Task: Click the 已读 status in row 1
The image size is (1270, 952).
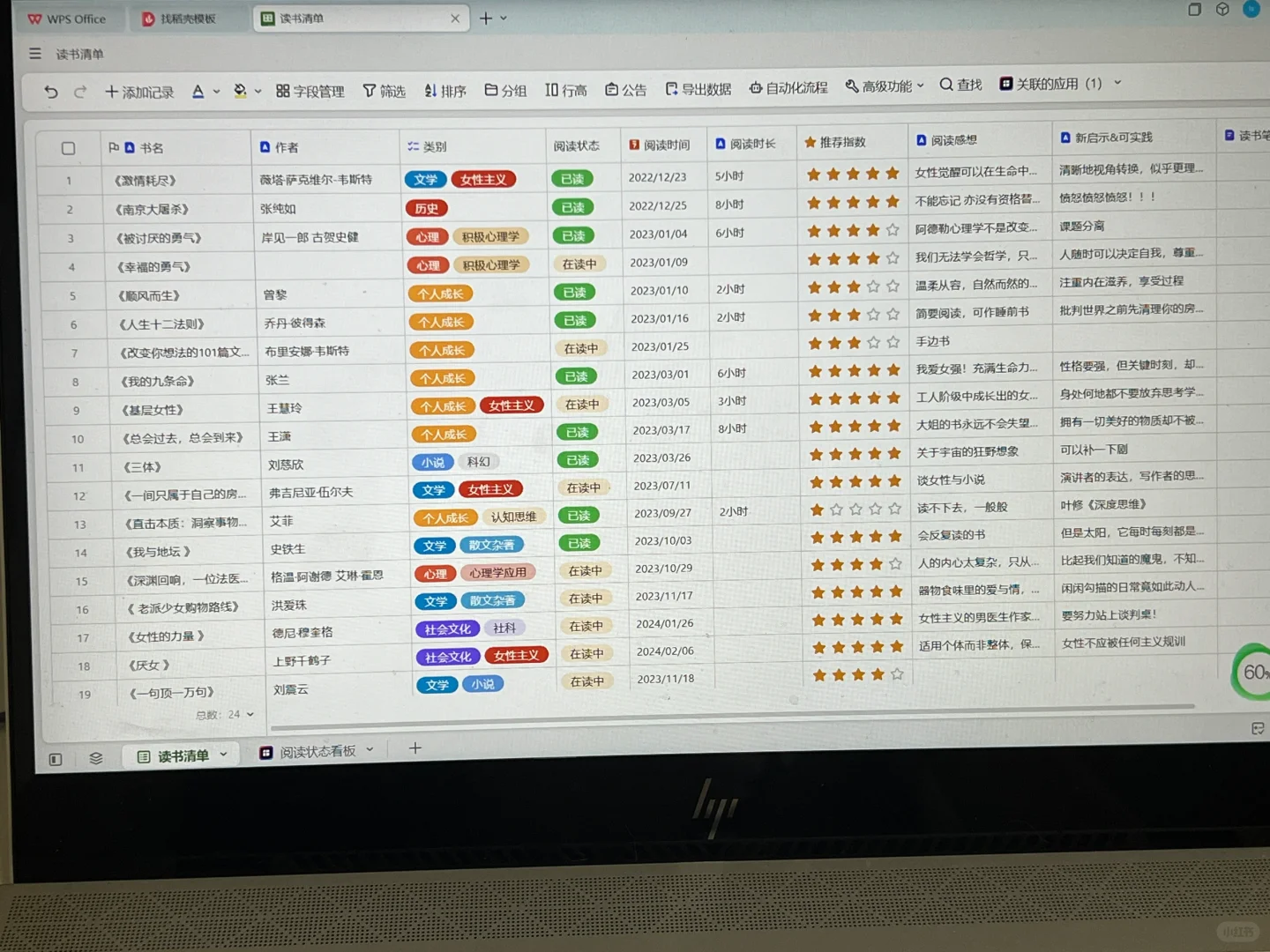Action: coord(572,178)
